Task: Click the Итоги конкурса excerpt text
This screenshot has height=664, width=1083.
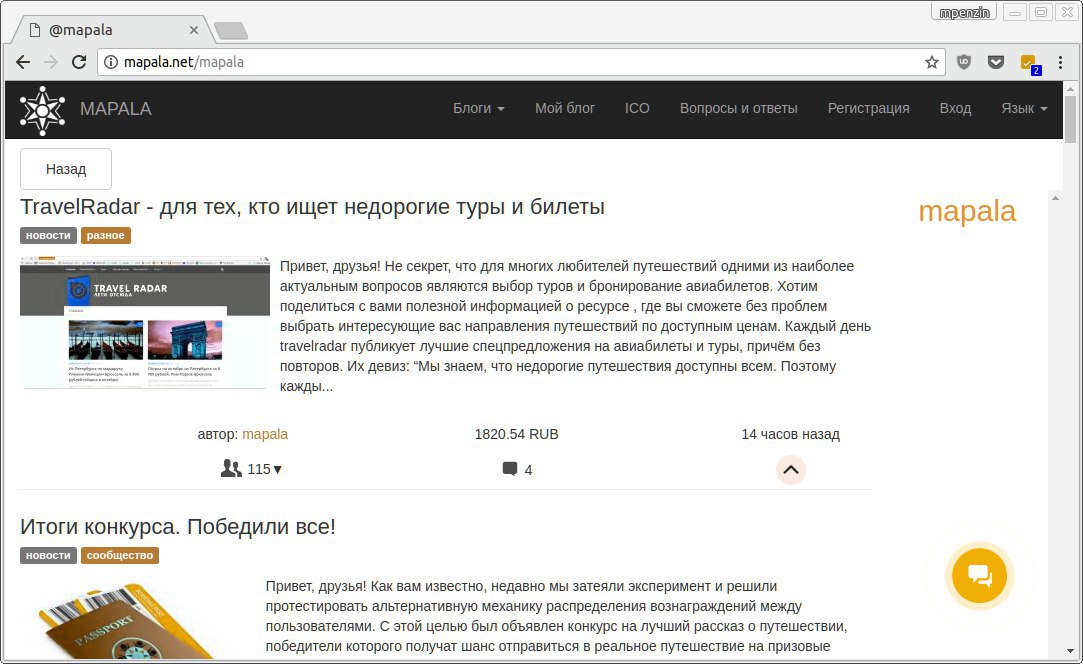Action: (557, 616)
